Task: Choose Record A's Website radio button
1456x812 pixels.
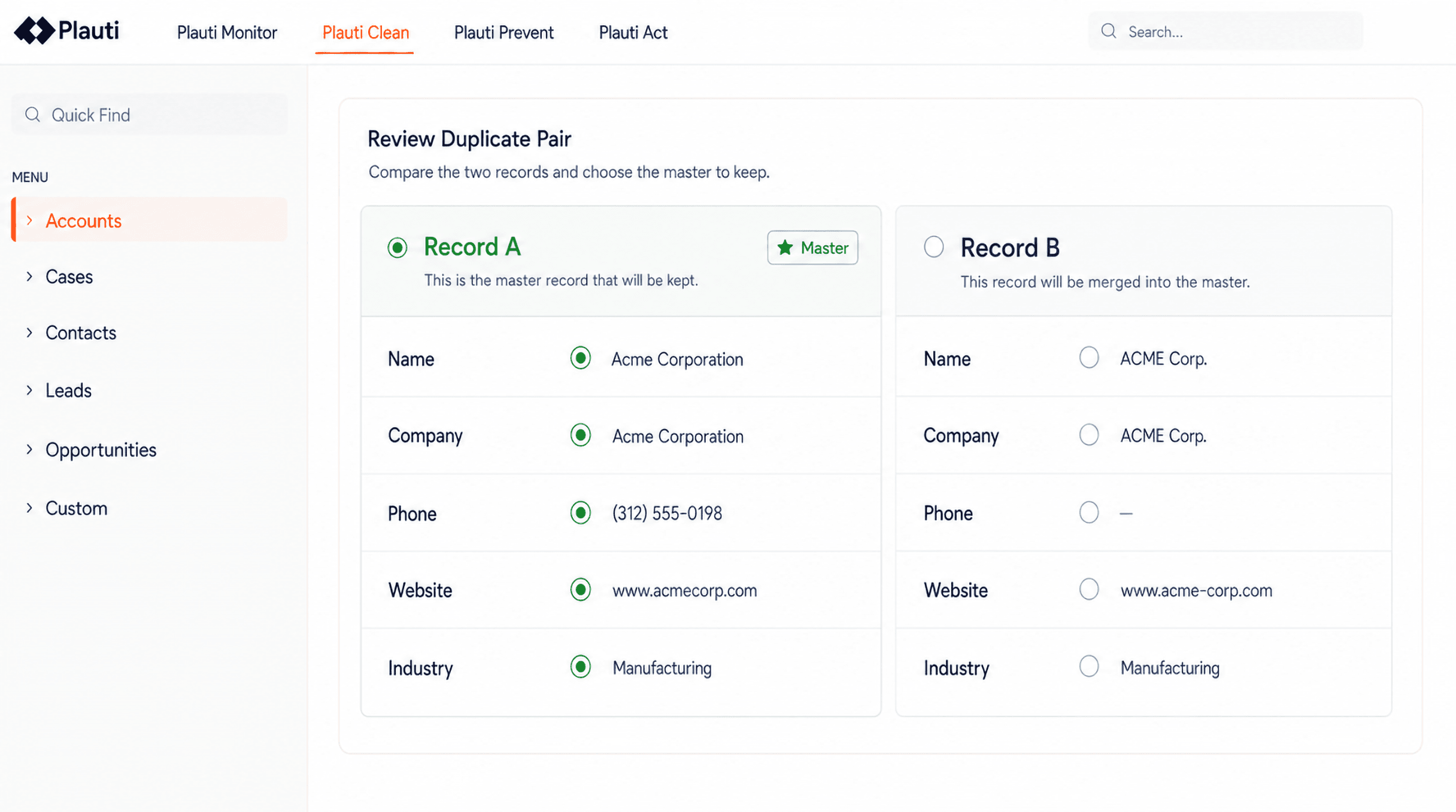Action: click(580, 589)
